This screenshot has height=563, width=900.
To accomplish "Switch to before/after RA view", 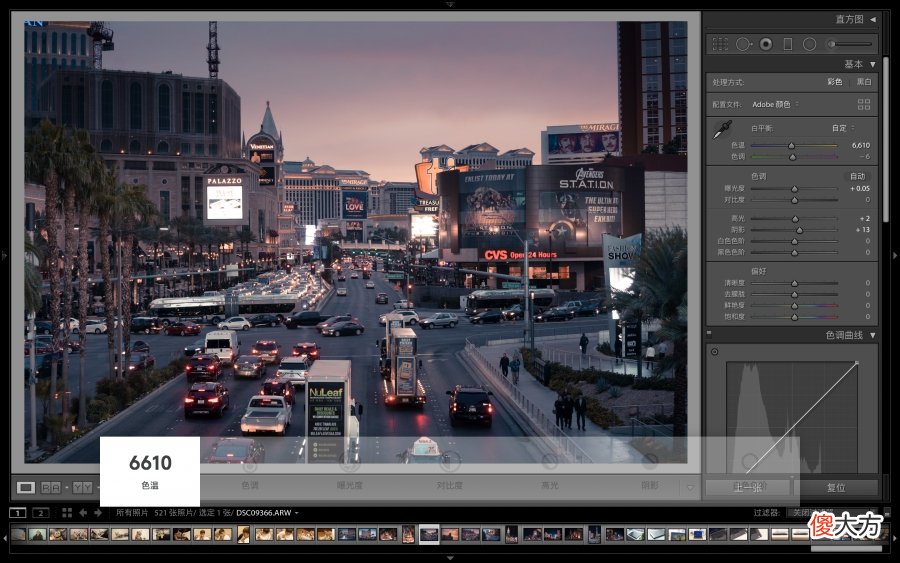I will point(51,487).
